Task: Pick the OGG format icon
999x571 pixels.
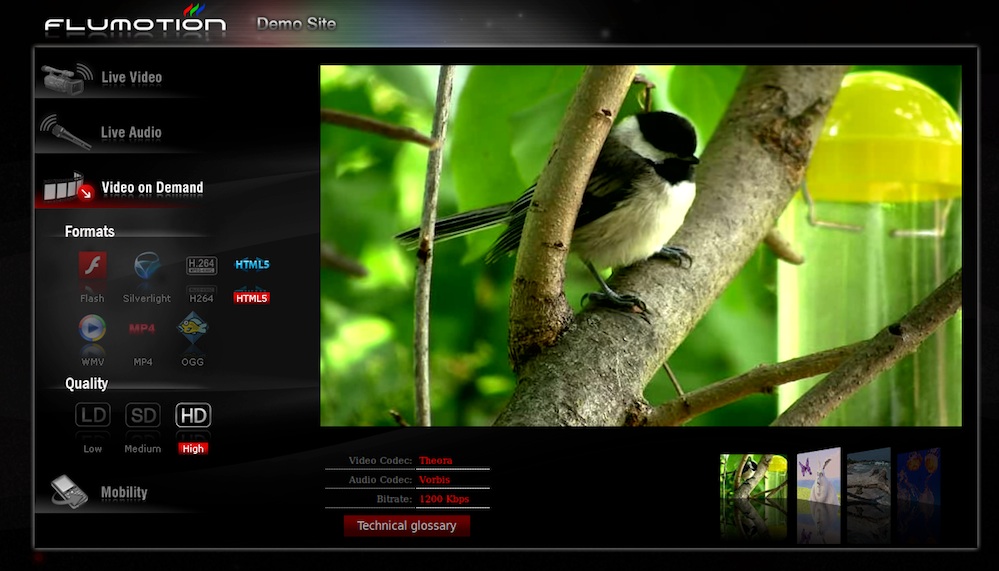Action: coord(193,328)
